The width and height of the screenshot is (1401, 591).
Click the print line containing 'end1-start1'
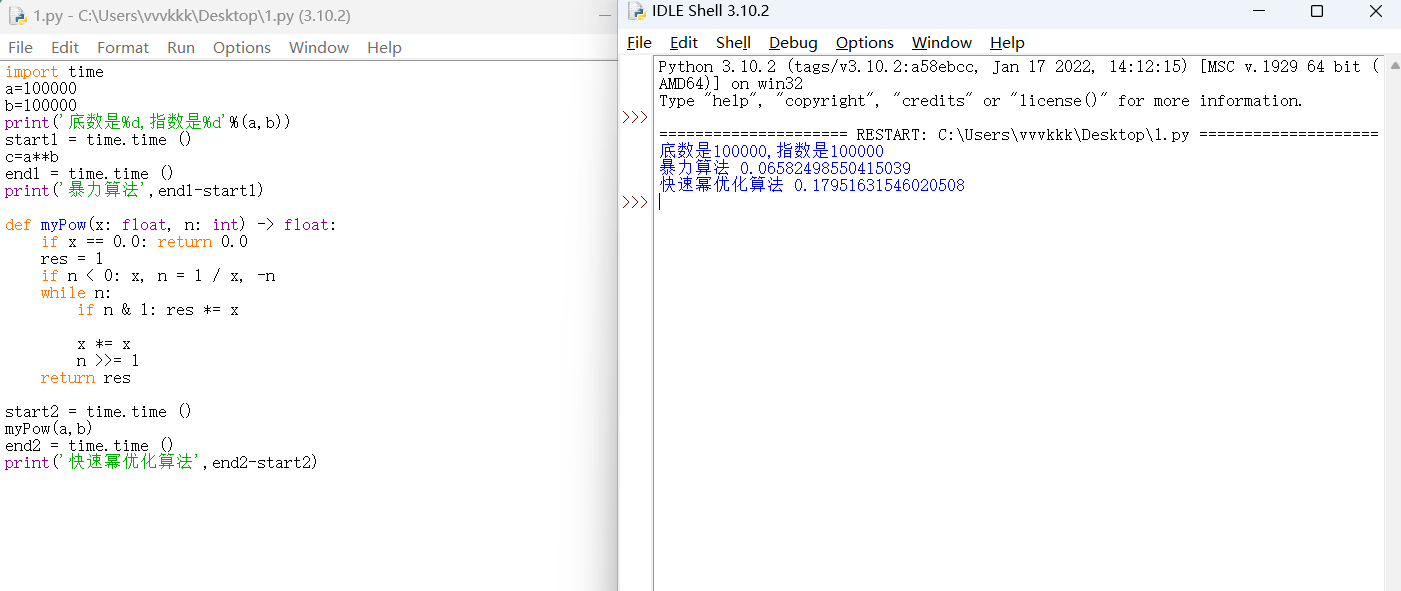pos(134,190)
